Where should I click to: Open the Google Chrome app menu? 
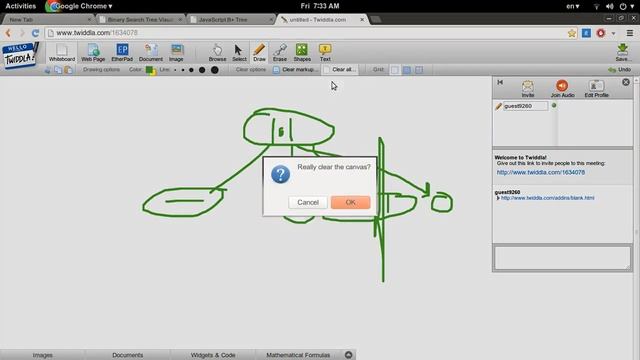click(x=79, y=6)
